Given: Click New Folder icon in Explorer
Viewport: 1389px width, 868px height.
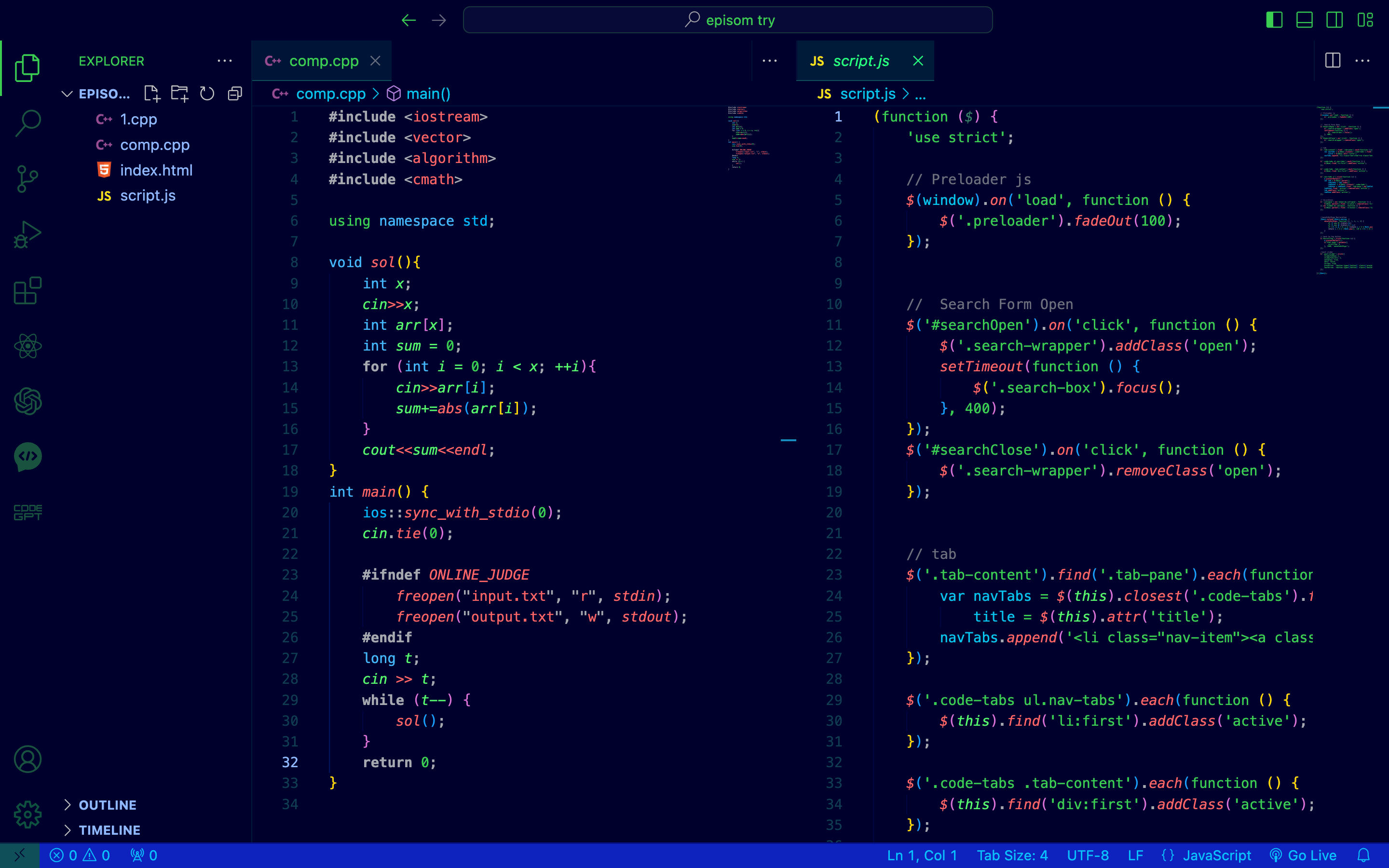Looking at the screenshot, I should pos(179,94).
